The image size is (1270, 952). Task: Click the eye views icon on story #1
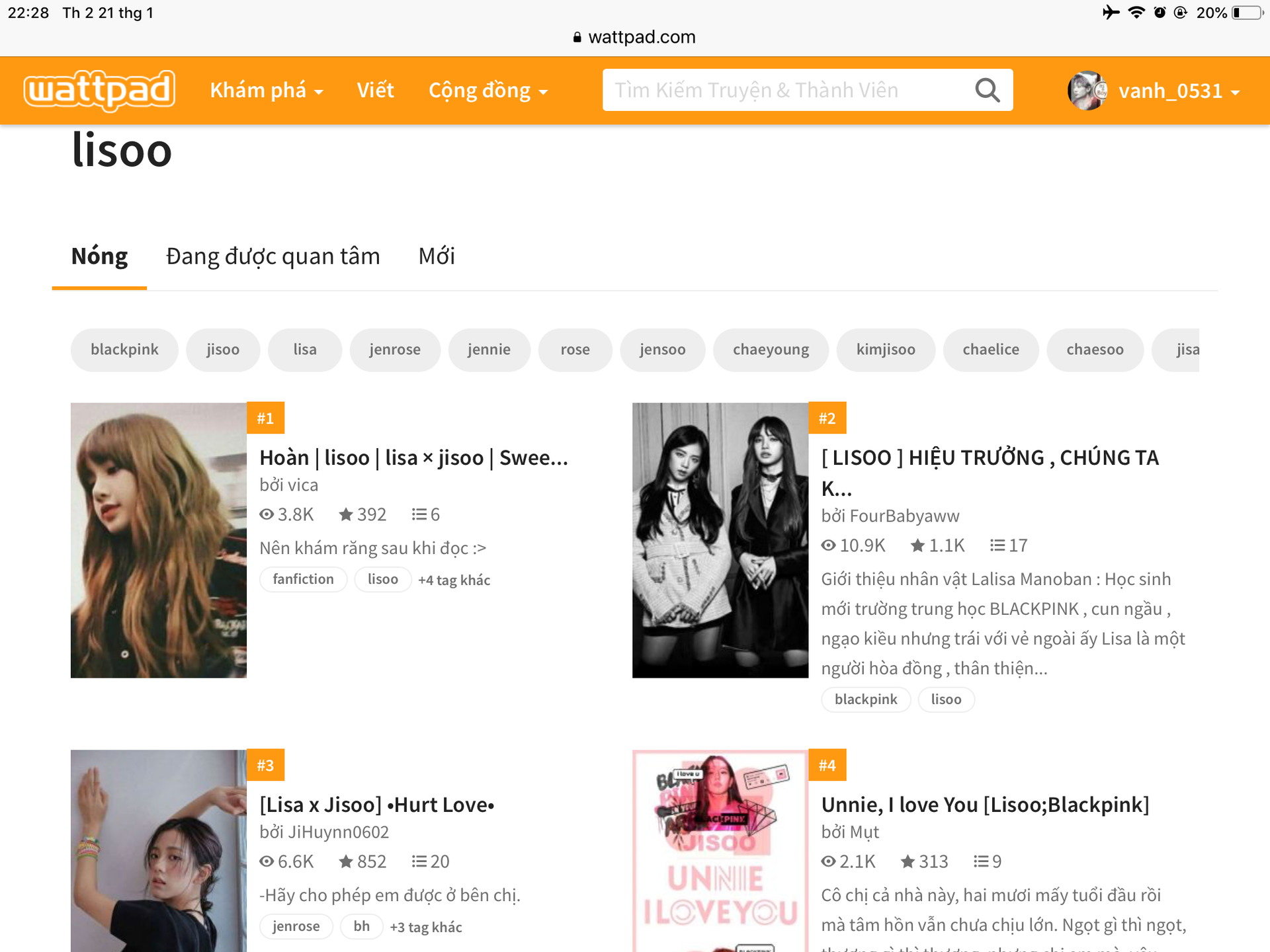(x=267, y=514)
